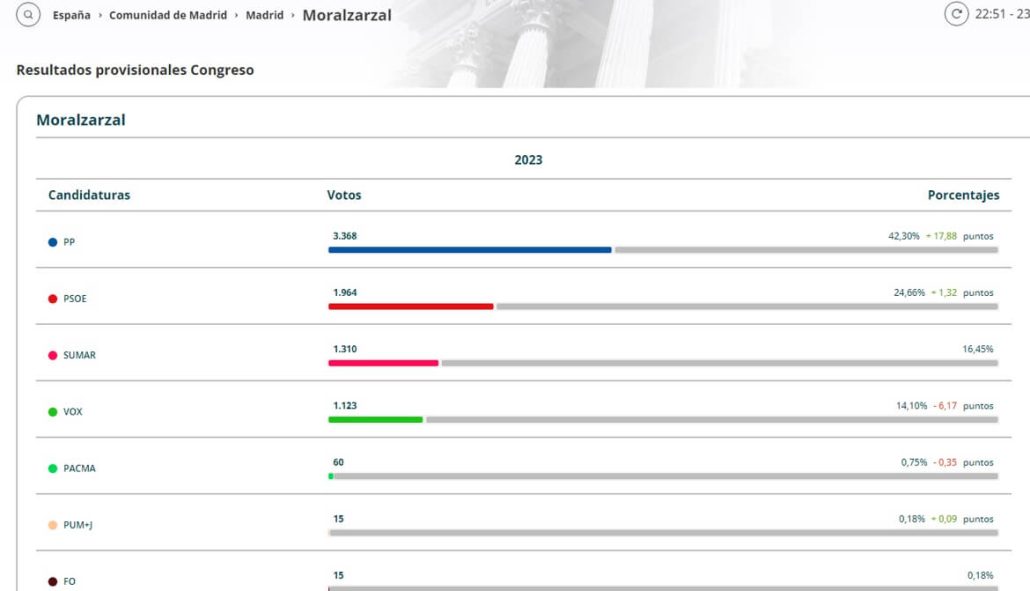Click the pink SUMAR party dot
The height and width of the screenshot is (591, 1030).
coord(53,355)
